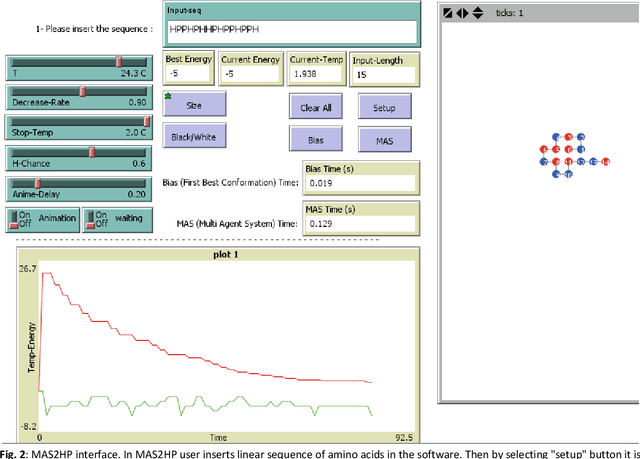Click the Input-Length value box

384,73
